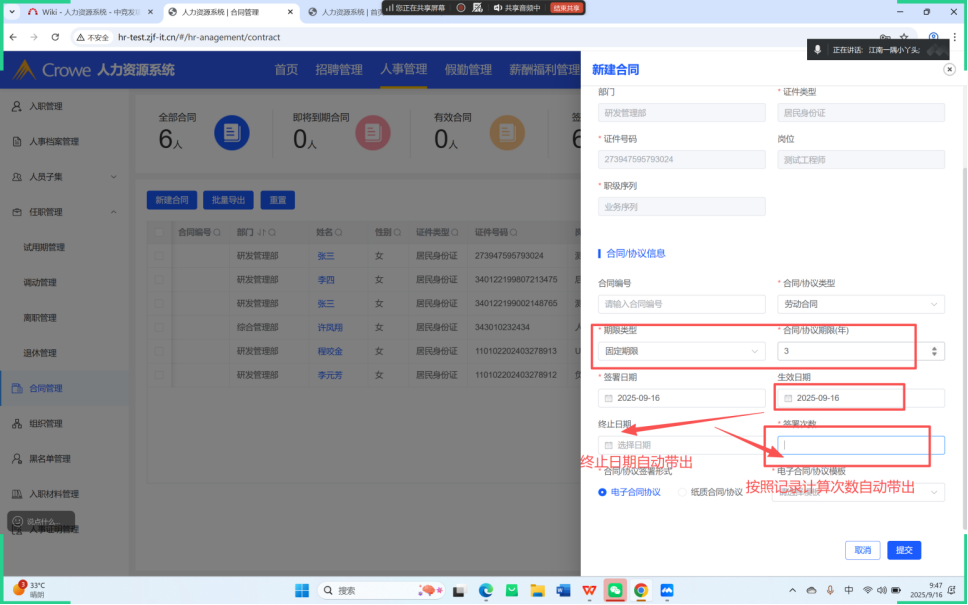Image resolution: width=968 pixels, height=605 pixels.
Task: Open 入职材料管理 in the sidebar
Action: click(x=54, y=494)
